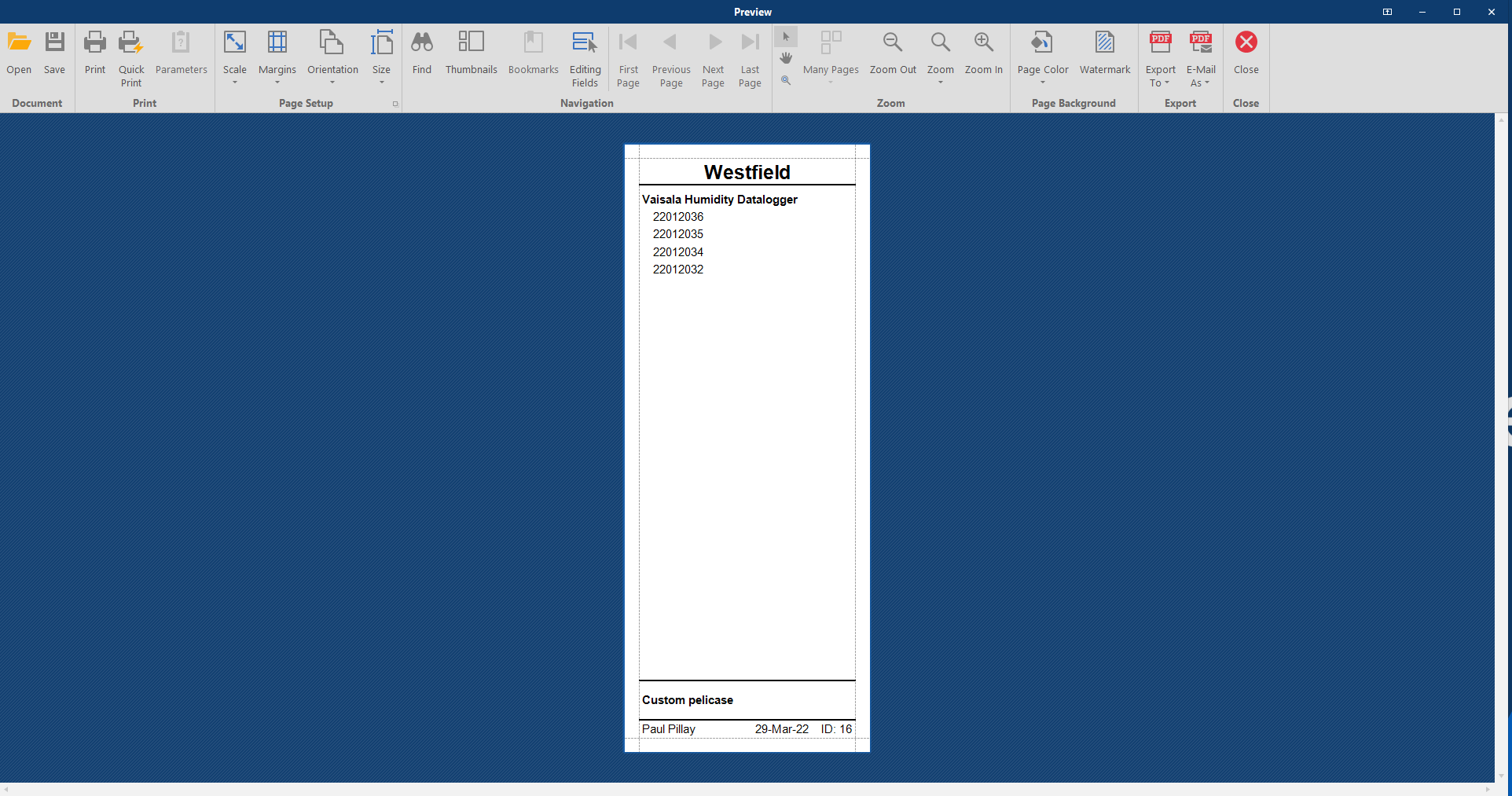Click the vertical scrollbar track
Image resolution: width=1512 pixels, height=796 pixels.
[x=1502, y=448]
